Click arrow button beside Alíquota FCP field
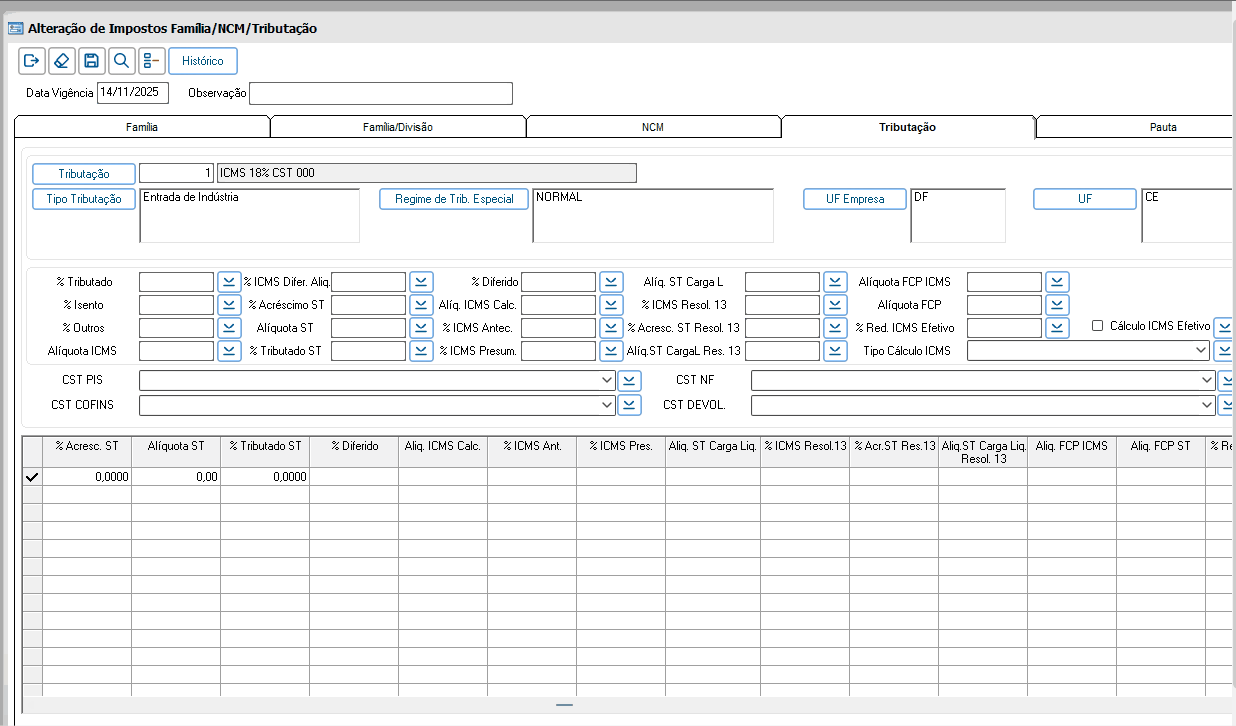Screen dimensions: 1236x726 pos(1057,305)
